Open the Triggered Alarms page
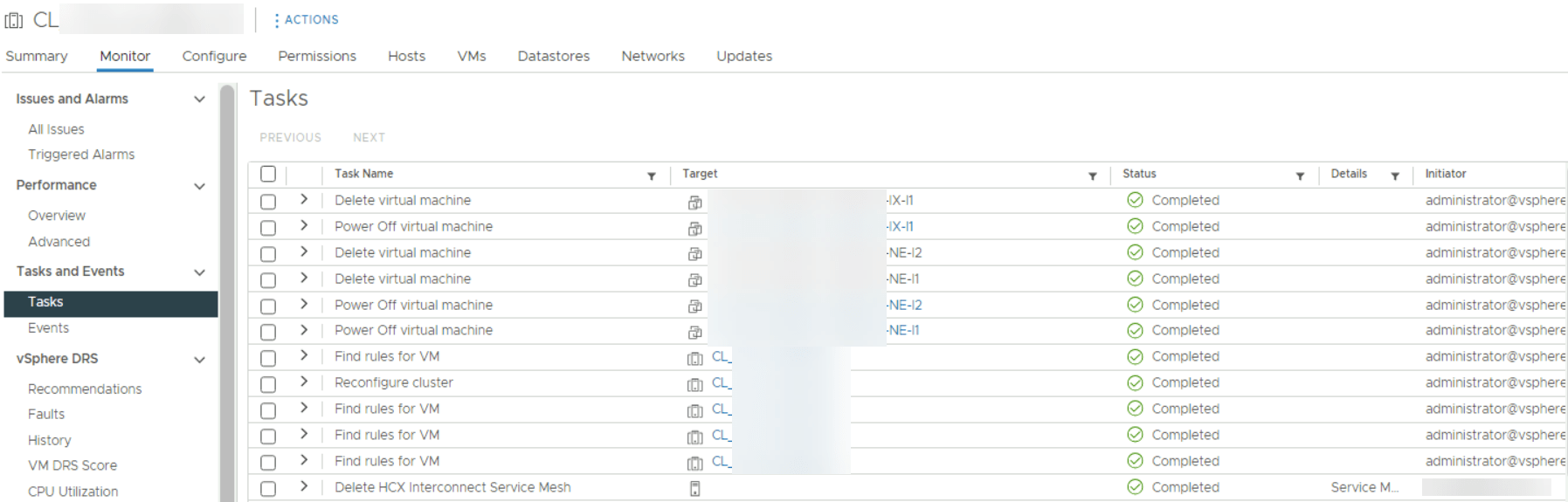The image size is (1568, 502). click(81, 155)
